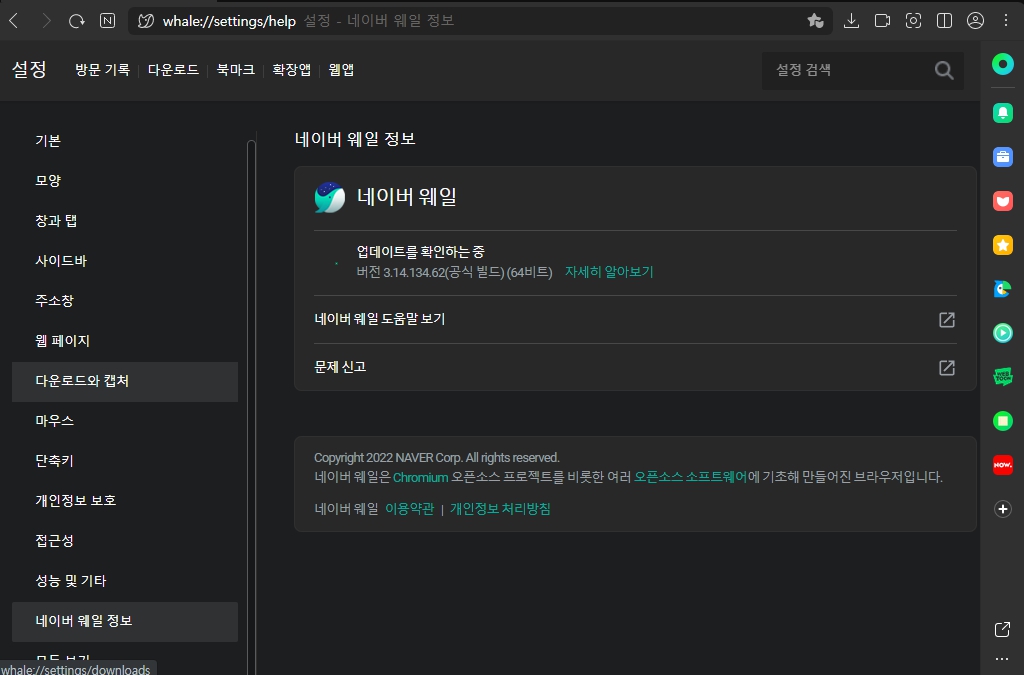
Task: Open the 웹앱 tab
Action: click(x=341, y=70)
